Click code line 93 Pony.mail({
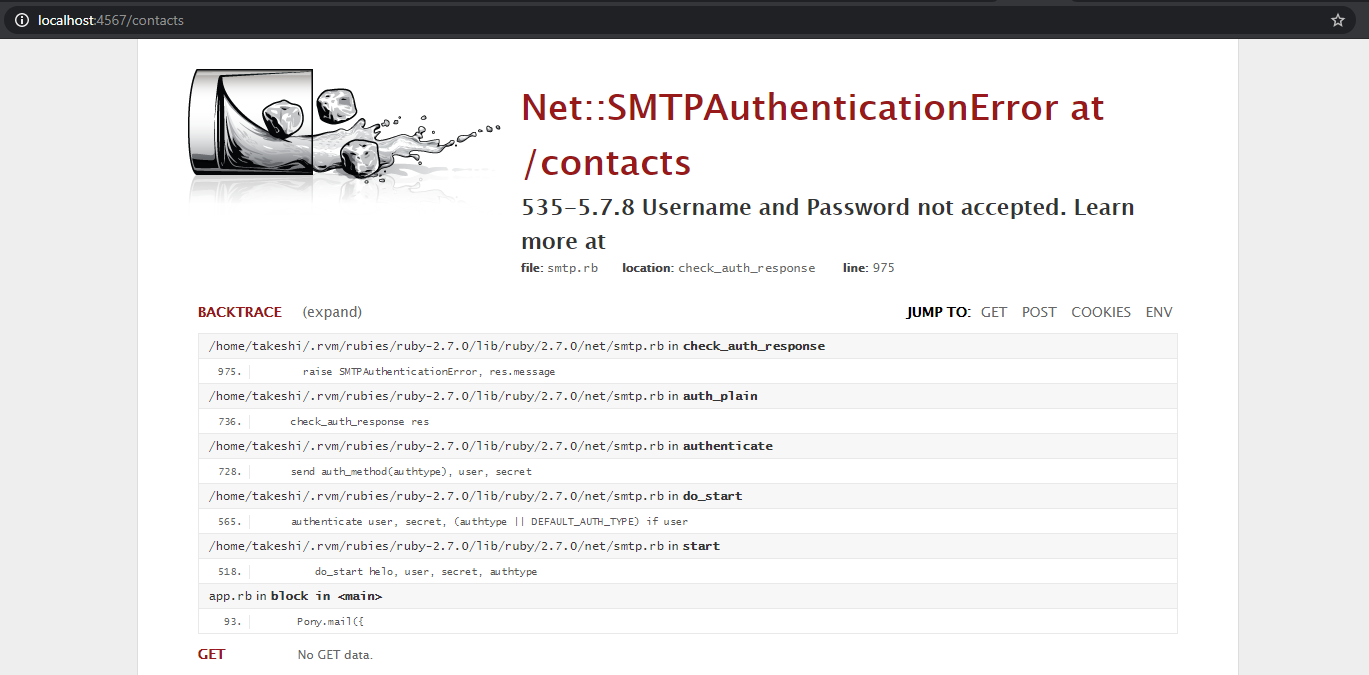 (x=688, y=621)
